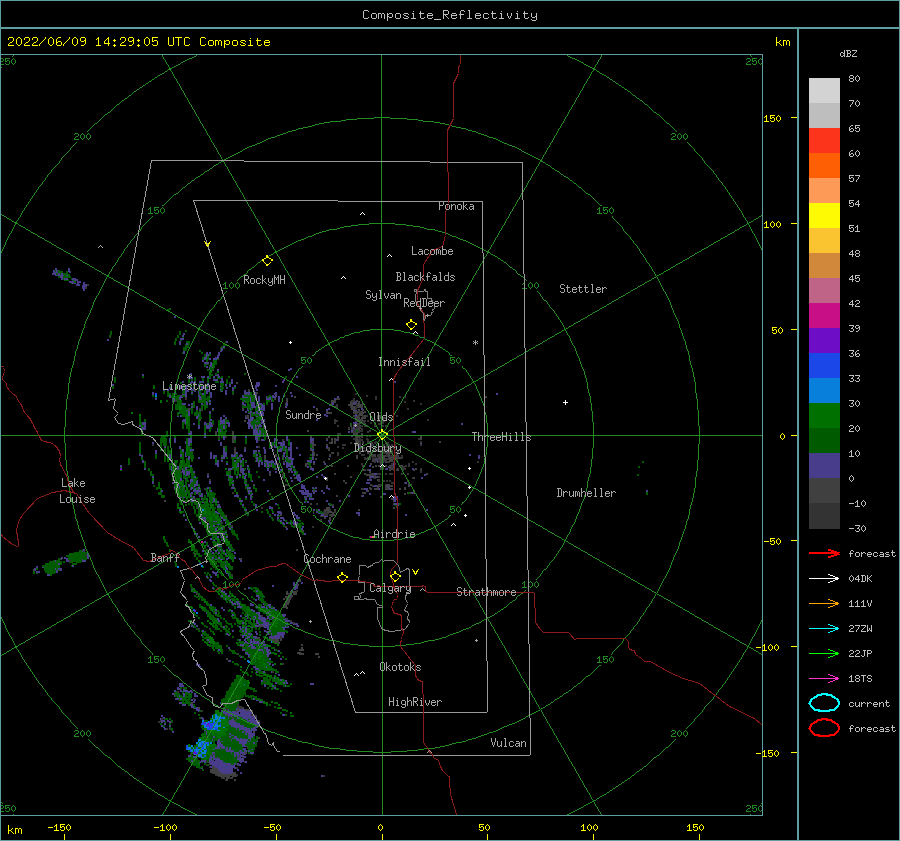Click the Okotoks label

coord(400,667)
